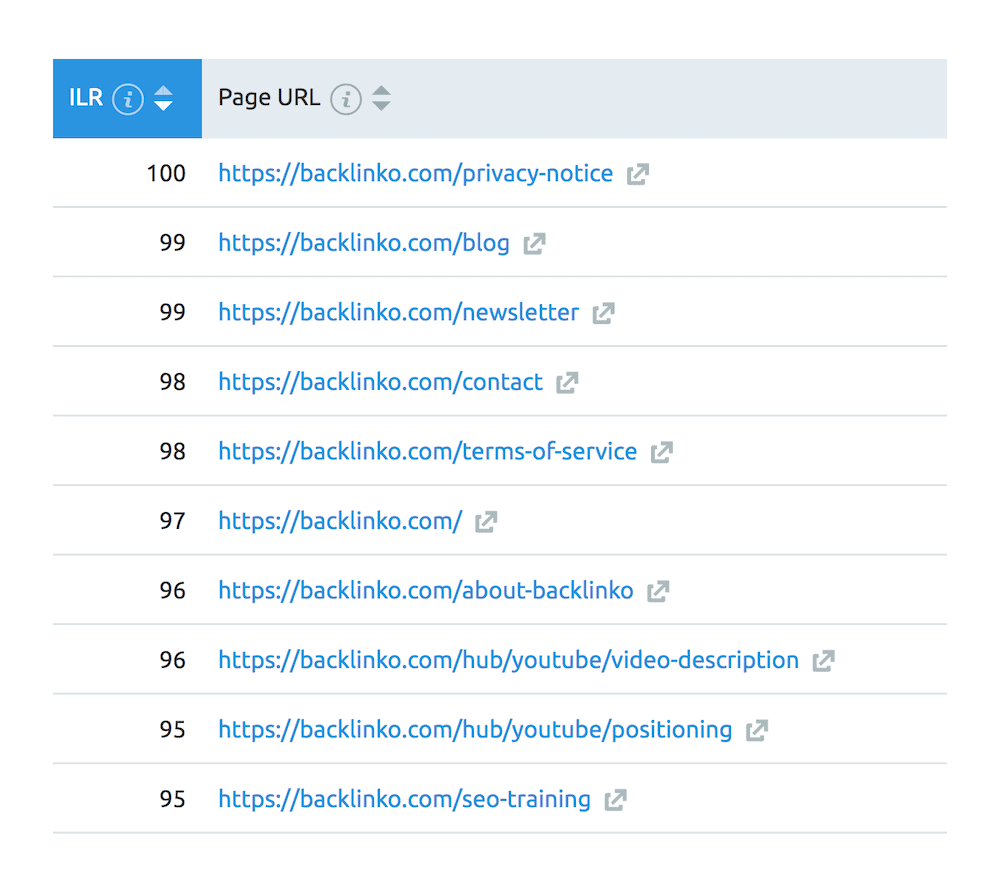1000x894 pixels.
Task: Select ILR value 95 in seo-training row
Action: click(172, 799)
